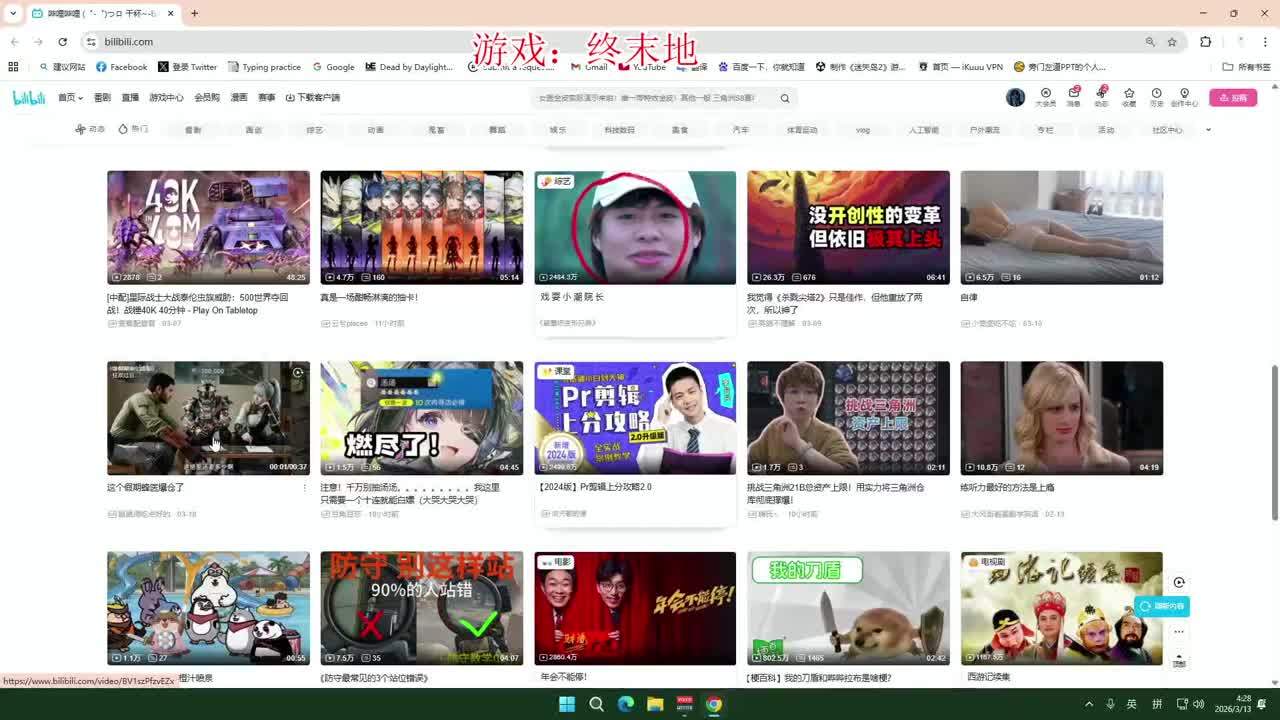This screenshot has height=720, width=1280.
Task: Bookmark this page with the star icon
Action: click(x=1172, y=42)
